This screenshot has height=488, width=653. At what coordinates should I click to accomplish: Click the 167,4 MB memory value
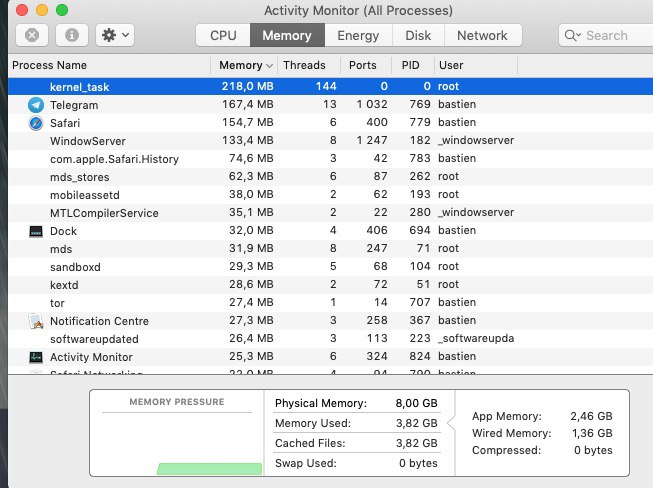click(x=248, y=104)
